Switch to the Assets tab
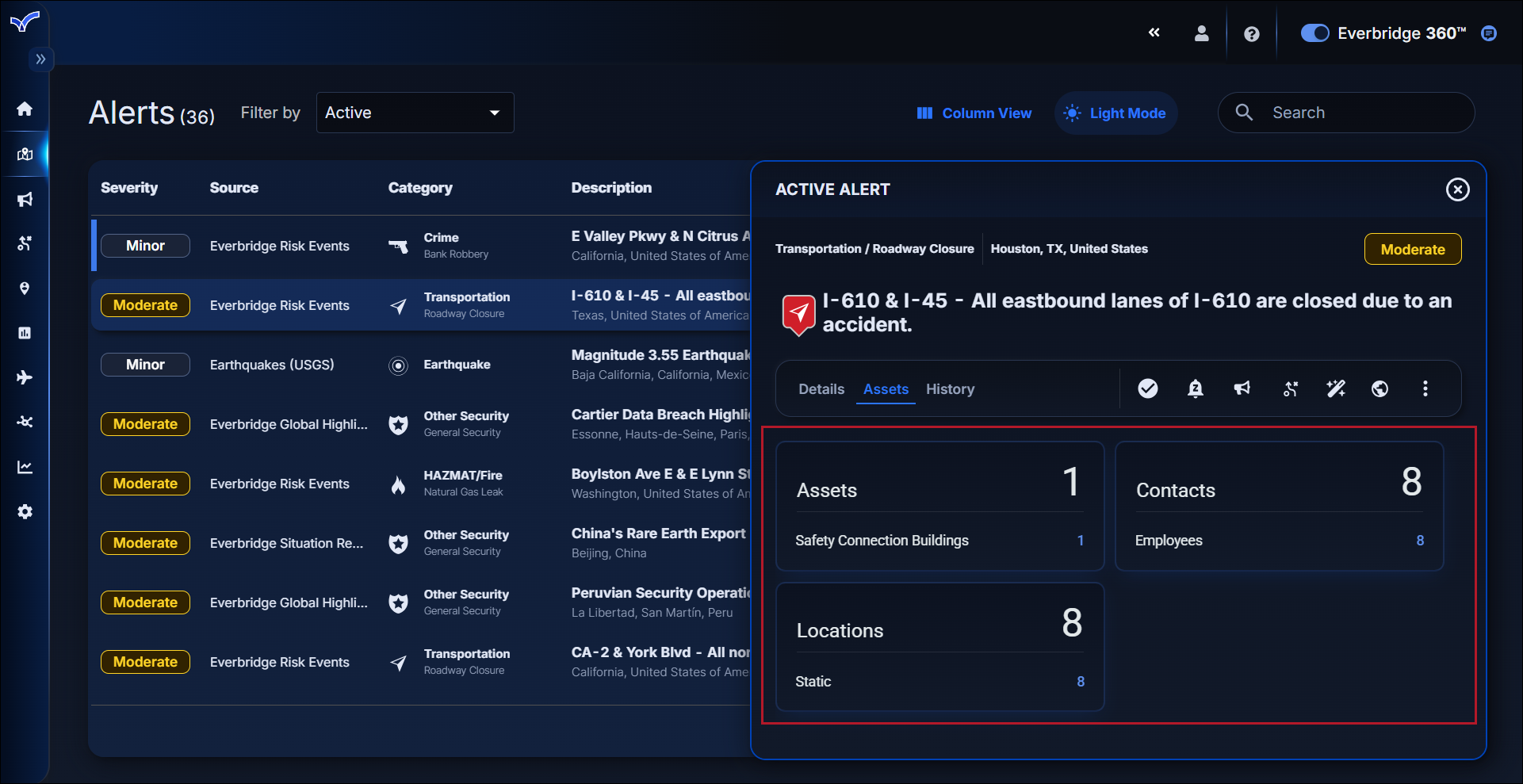1523x784 pixels. click(x=886, y=389)
